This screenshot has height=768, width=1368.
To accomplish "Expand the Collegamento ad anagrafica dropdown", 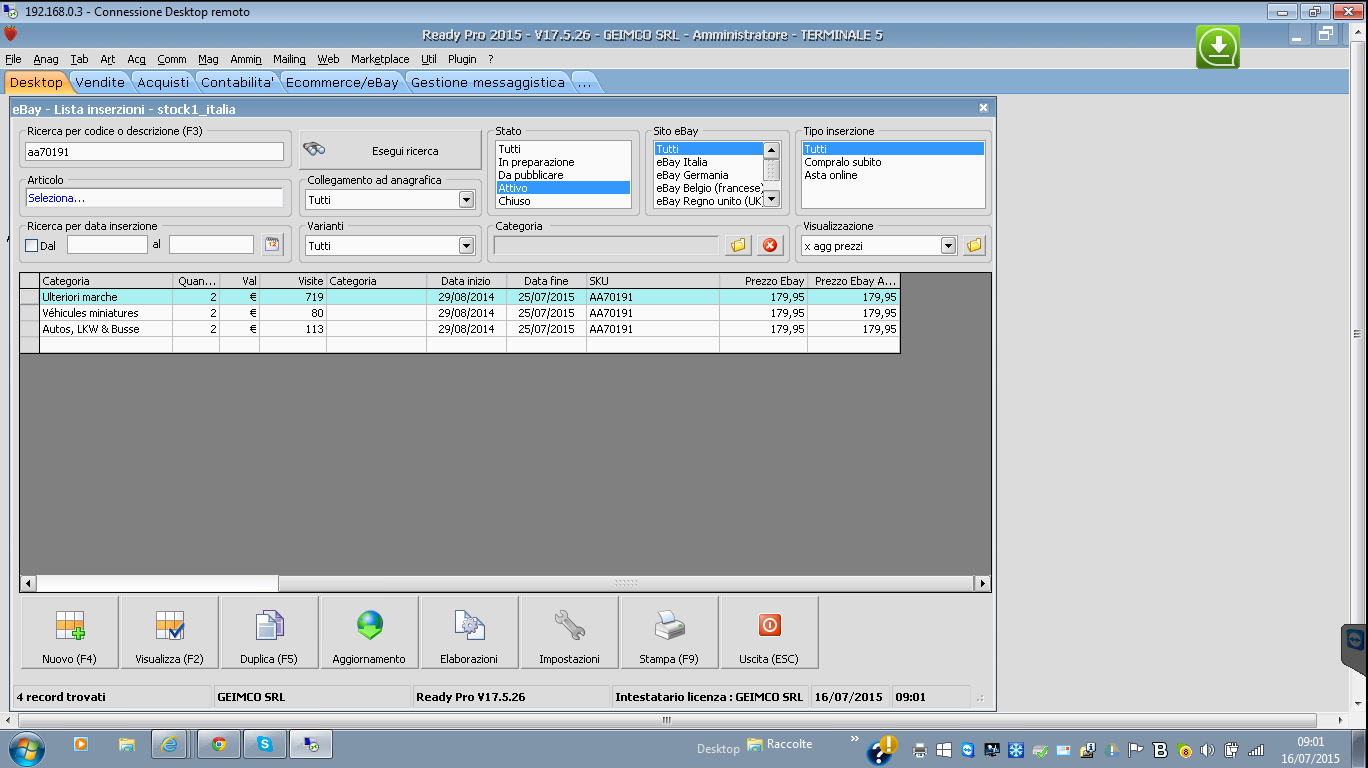I will [x=466, y=200].
